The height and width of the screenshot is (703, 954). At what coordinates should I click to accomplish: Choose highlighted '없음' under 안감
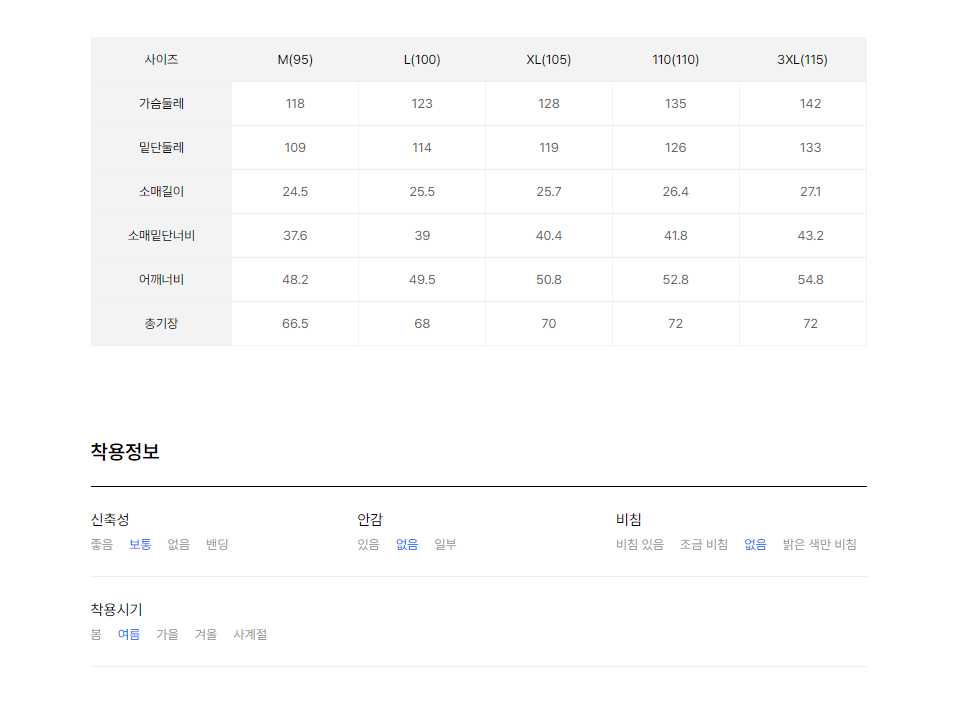(407, 544)
